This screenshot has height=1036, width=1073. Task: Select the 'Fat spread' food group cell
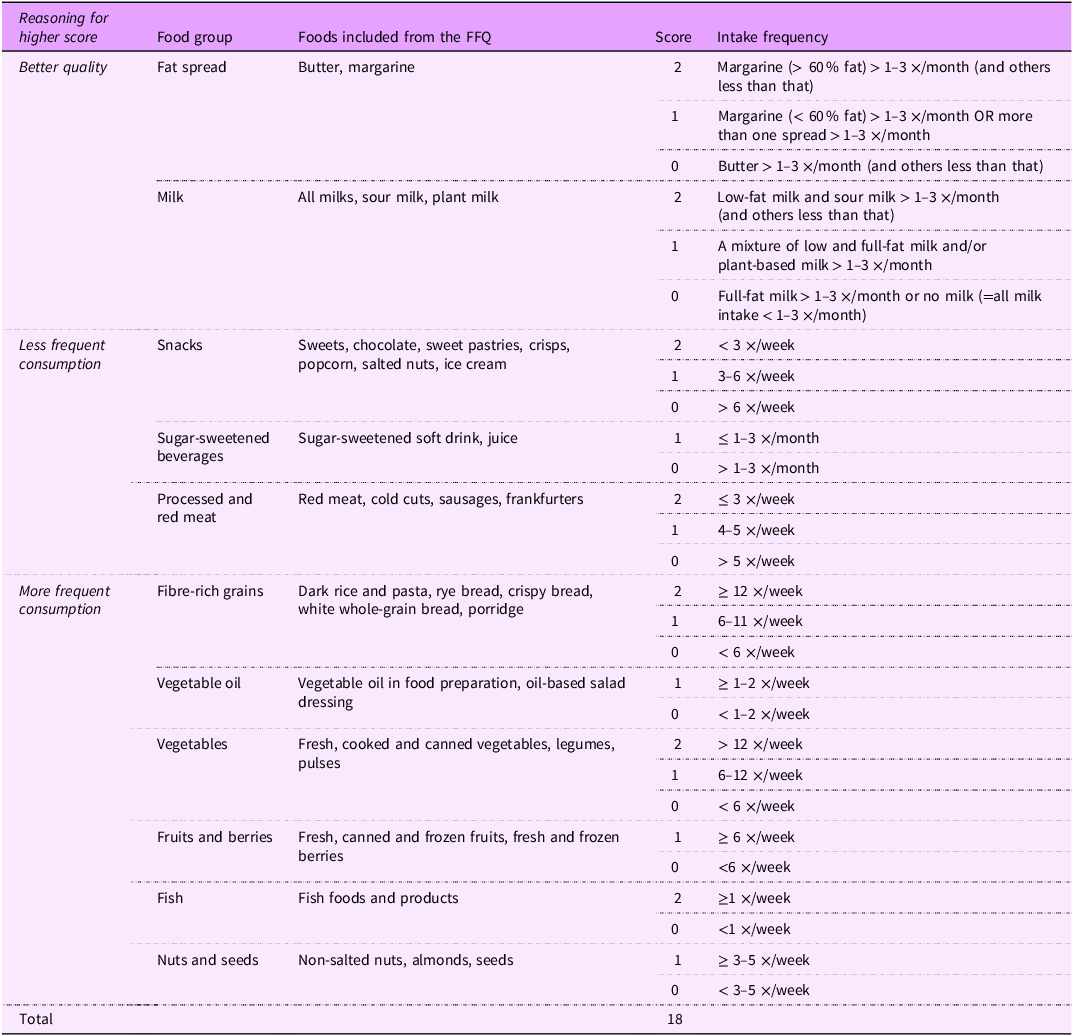click(x=192, y=68)
